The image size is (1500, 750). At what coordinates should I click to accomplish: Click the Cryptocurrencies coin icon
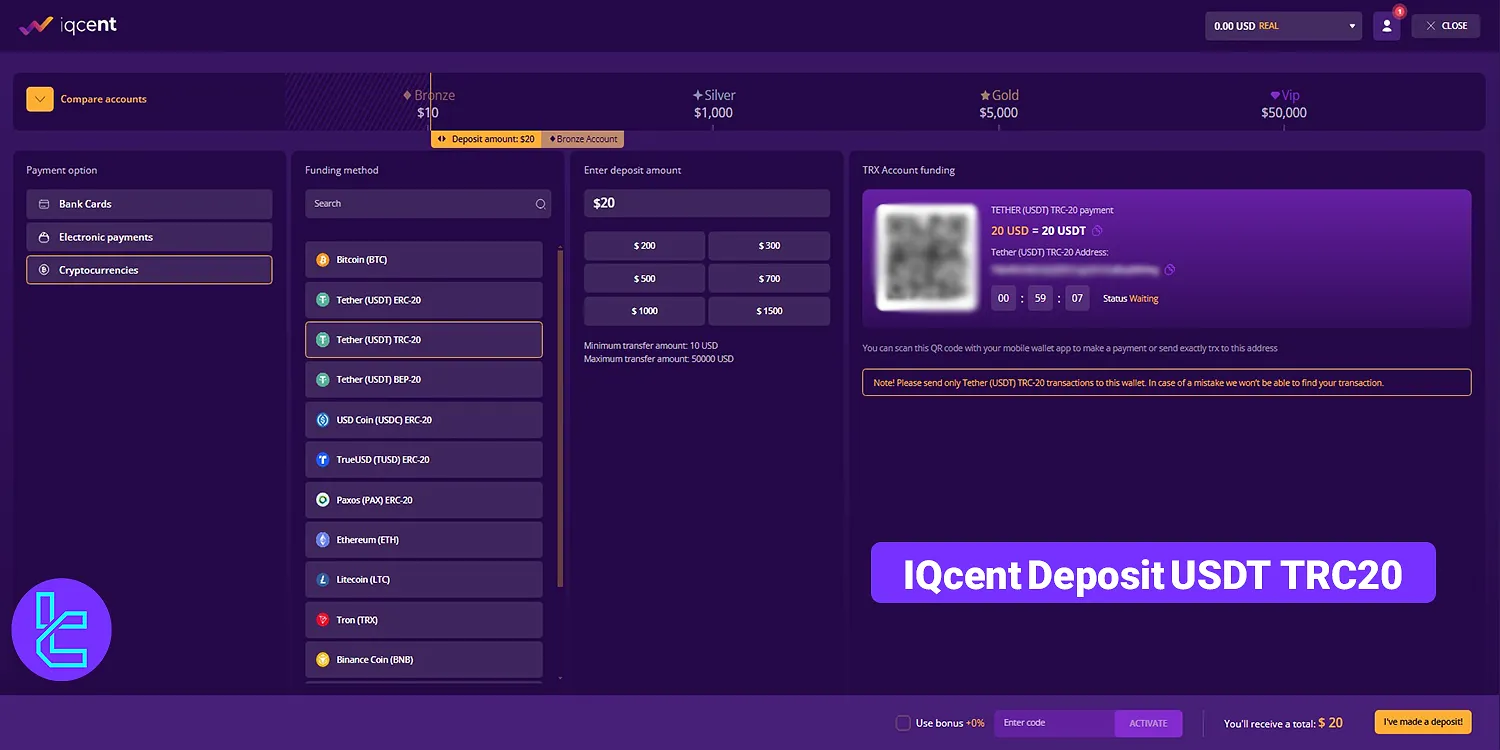44,270
